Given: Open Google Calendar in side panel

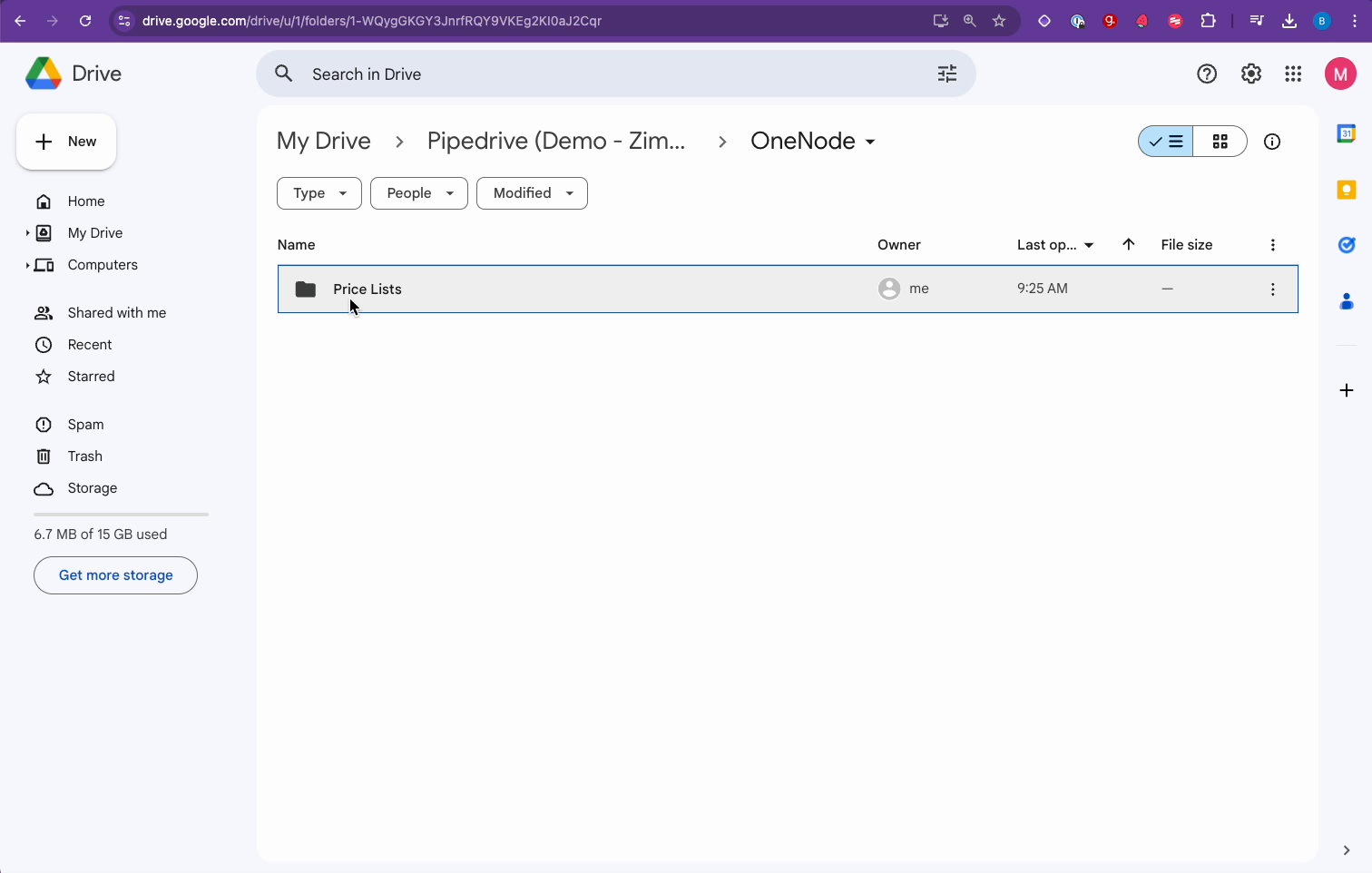Looking at the screenshot, I should coord(1346,134).
